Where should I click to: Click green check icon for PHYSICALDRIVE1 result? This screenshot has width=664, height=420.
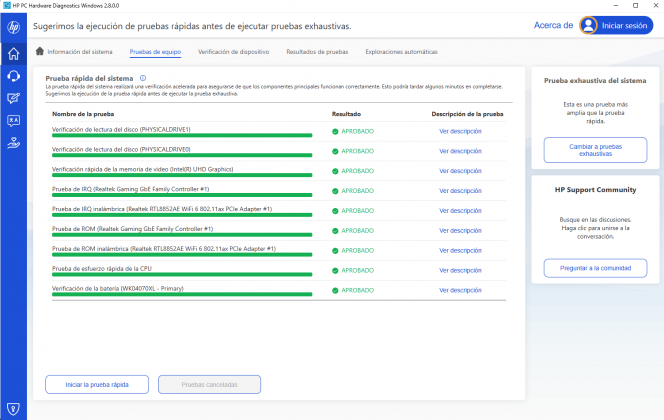pos(335,131)
